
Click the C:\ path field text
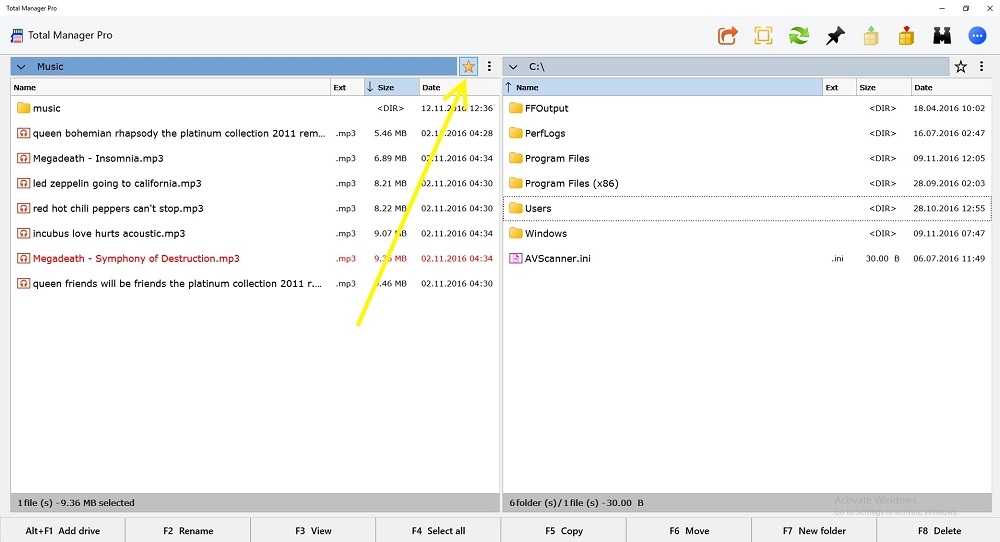(536, 66)
